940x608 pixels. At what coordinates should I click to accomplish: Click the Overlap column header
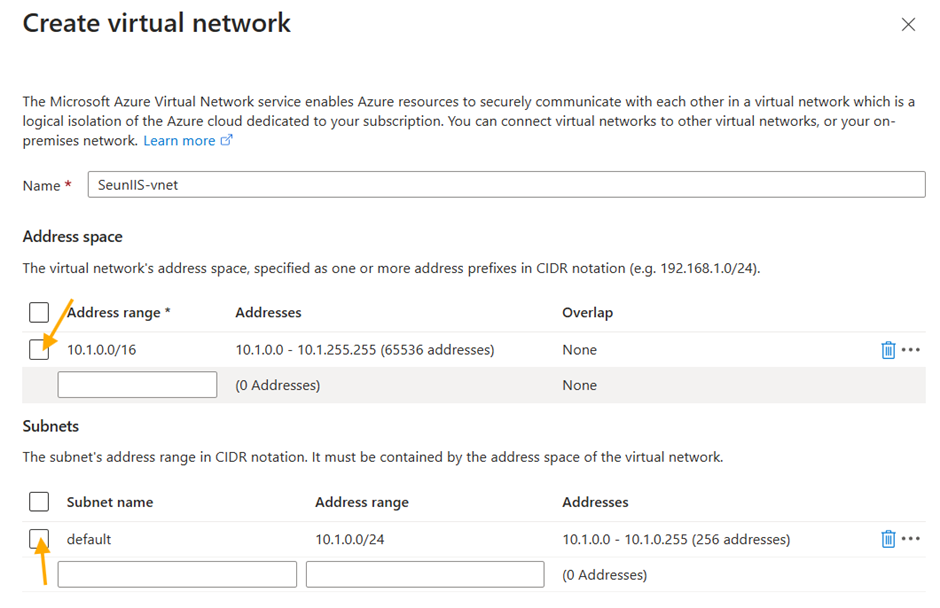(x=587, y=313)
